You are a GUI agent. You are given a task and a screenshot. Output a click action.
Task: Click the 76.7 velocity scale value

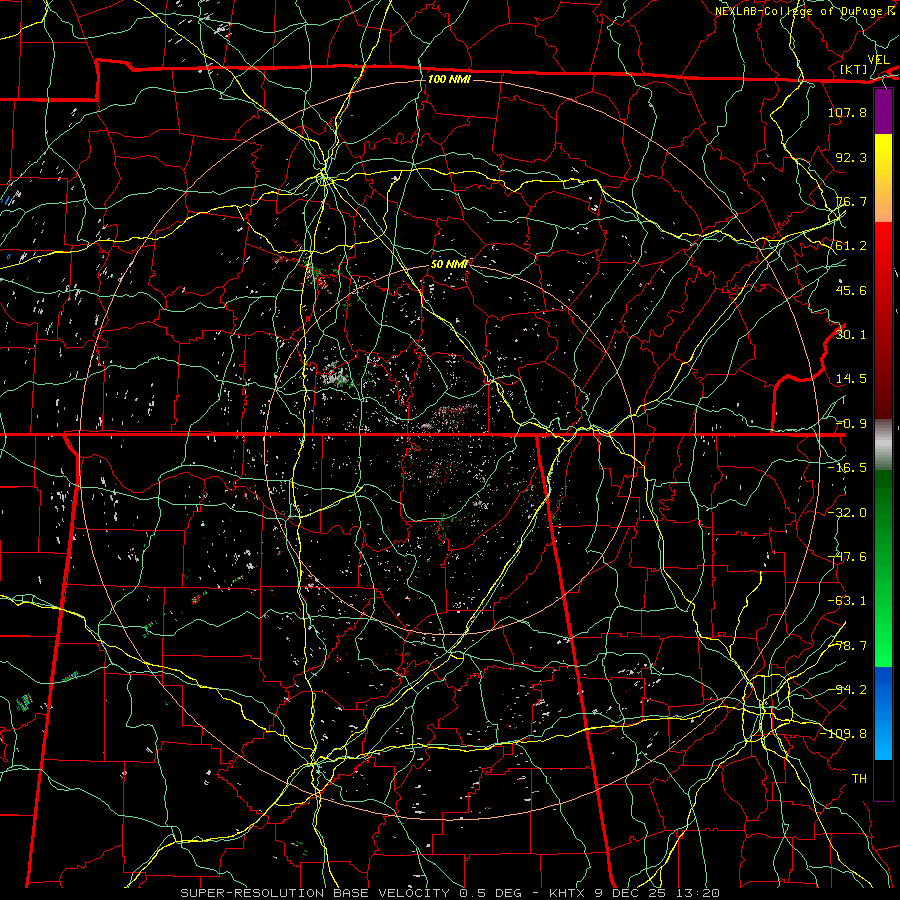pyautogui.click(x=851, y=201)
